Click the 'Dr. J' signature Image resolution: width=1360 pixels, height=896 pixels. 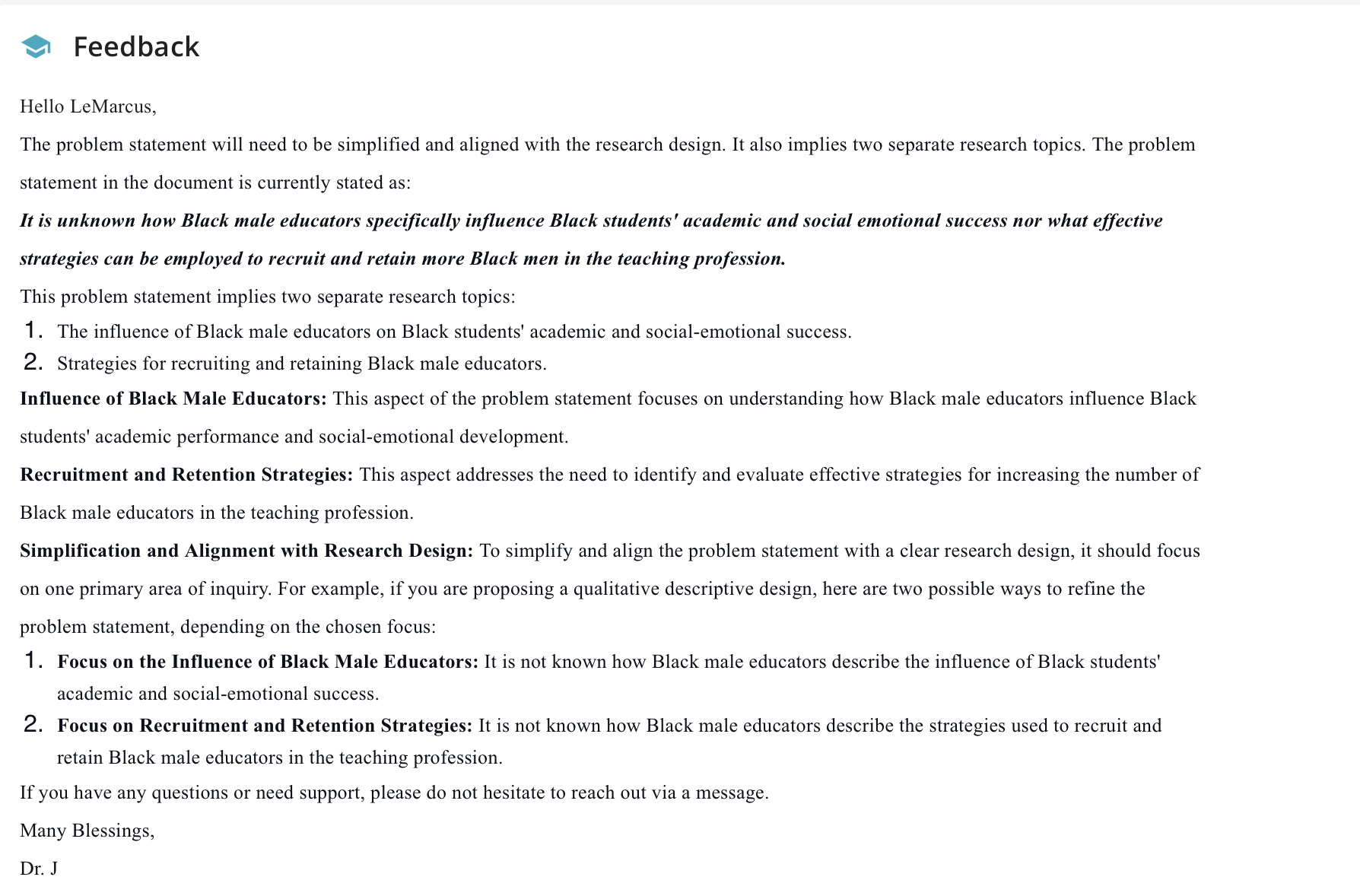pos(39,869)
